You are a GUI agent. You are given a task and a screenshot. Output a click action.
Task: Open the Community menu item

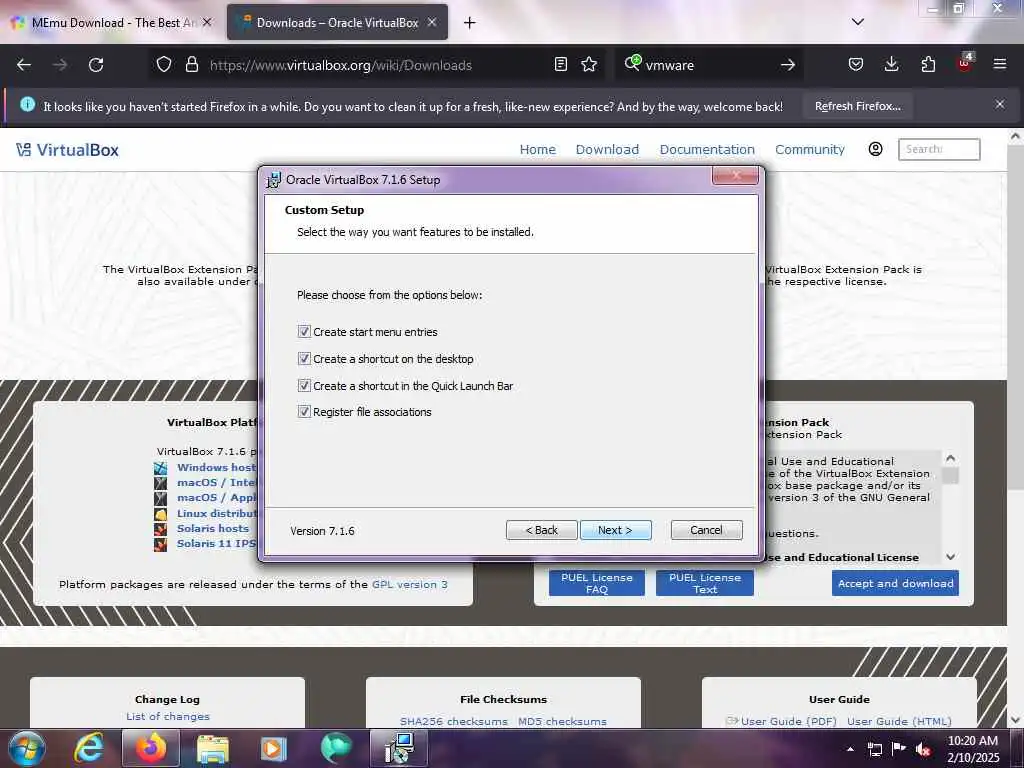(x=810, y=150)
